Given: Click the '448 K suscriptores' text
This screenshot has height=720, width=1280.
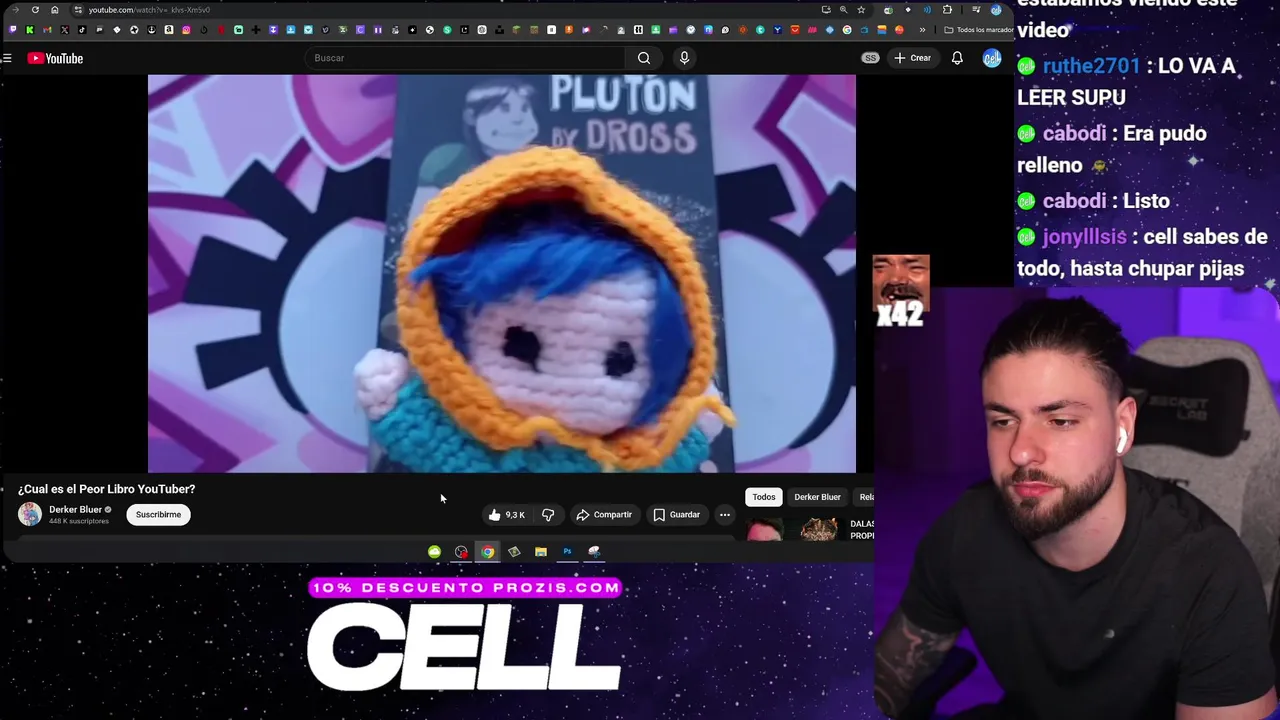Looking at the screenshot, I should click(x=79, y=521).
